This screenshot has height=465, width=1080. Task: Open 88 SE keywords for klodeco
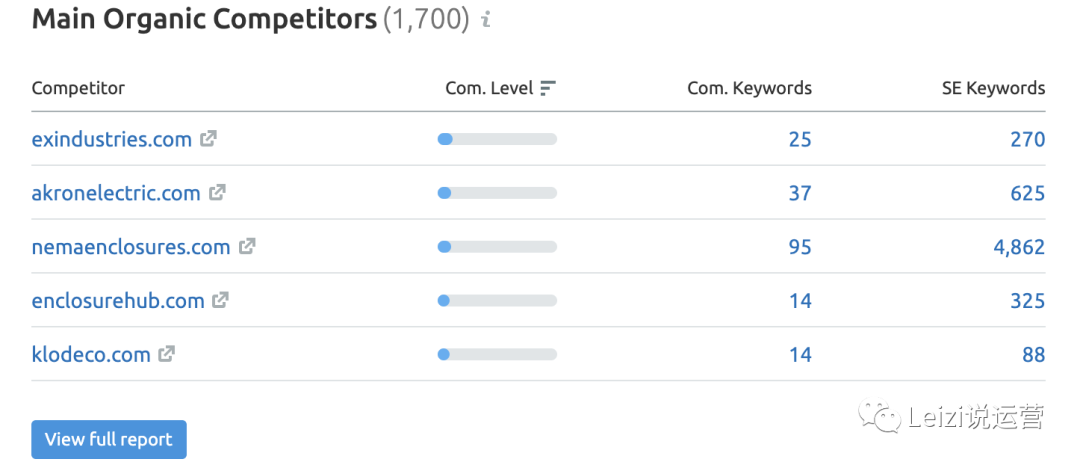(x=1034, y=354)
